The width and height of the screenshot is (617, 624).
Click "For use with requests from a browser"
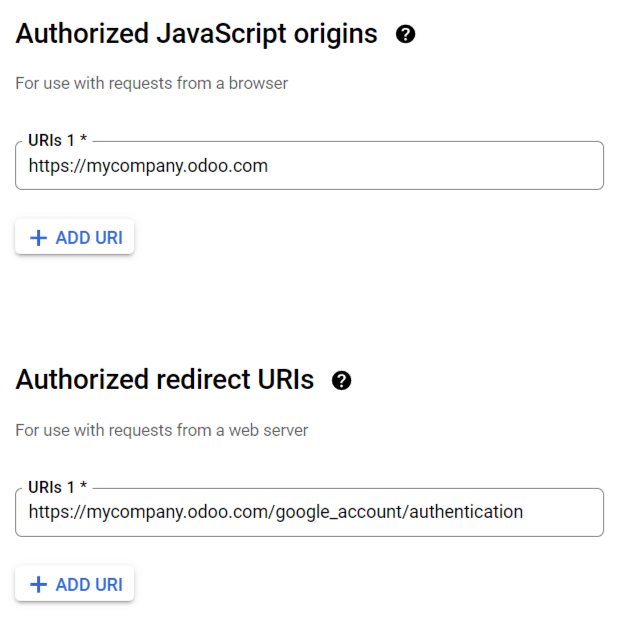click(x=152, y=84)
